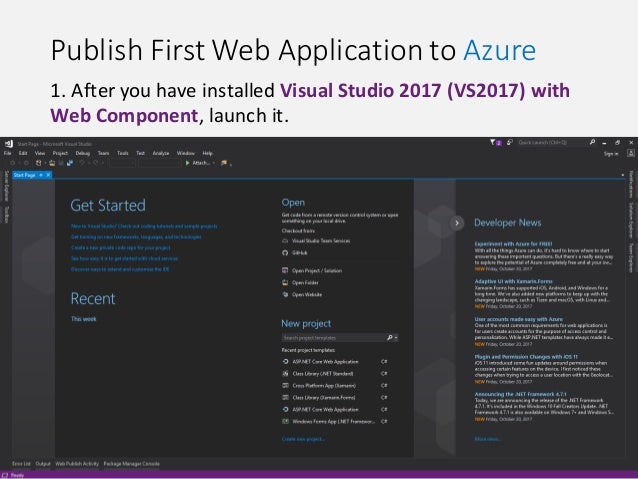The image size is (638, 479).
Task: Open the 'Experiment with Azure for FREE' article
Action: 513,244
